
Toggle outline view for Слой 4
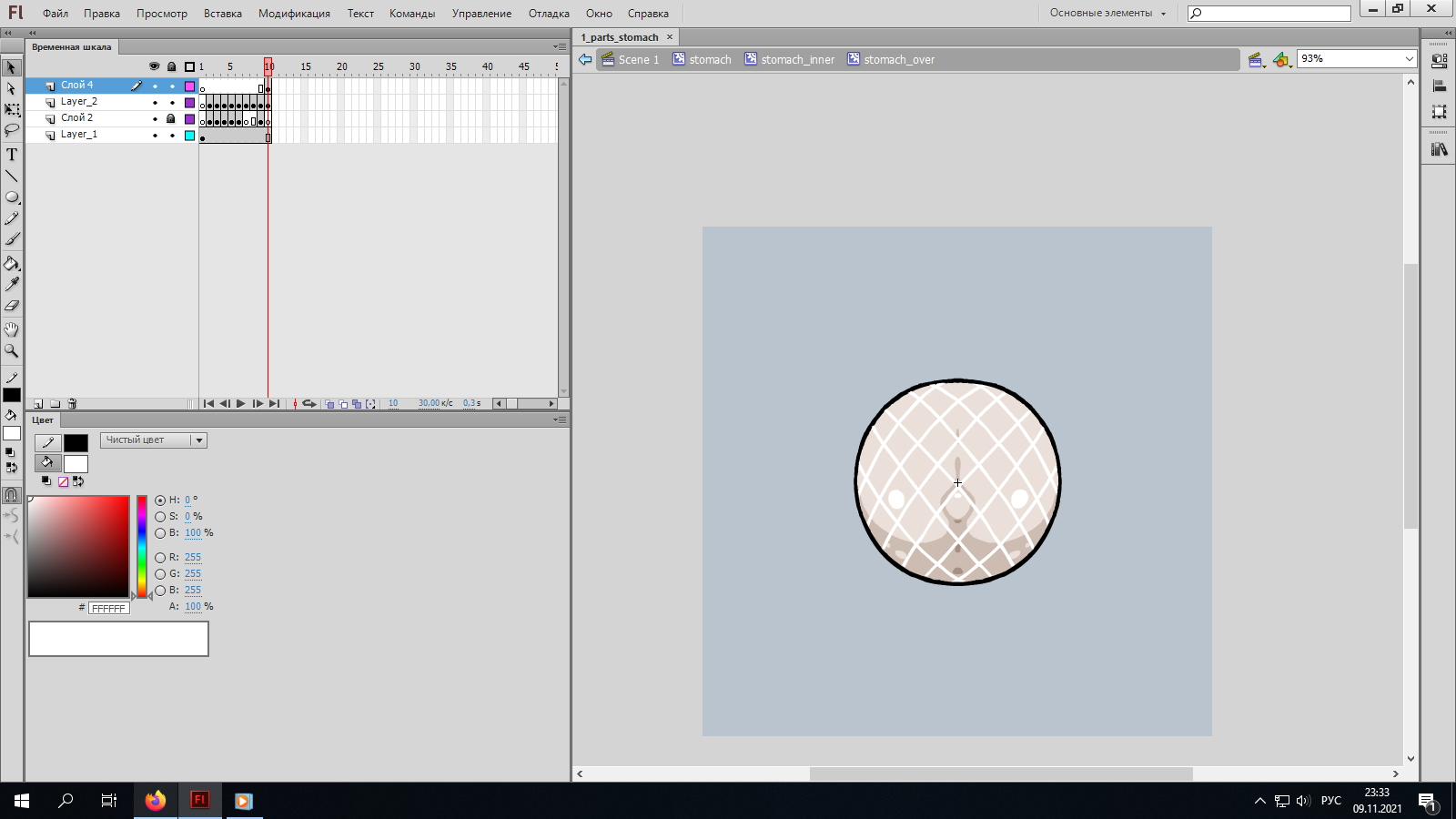click(189, 86)
